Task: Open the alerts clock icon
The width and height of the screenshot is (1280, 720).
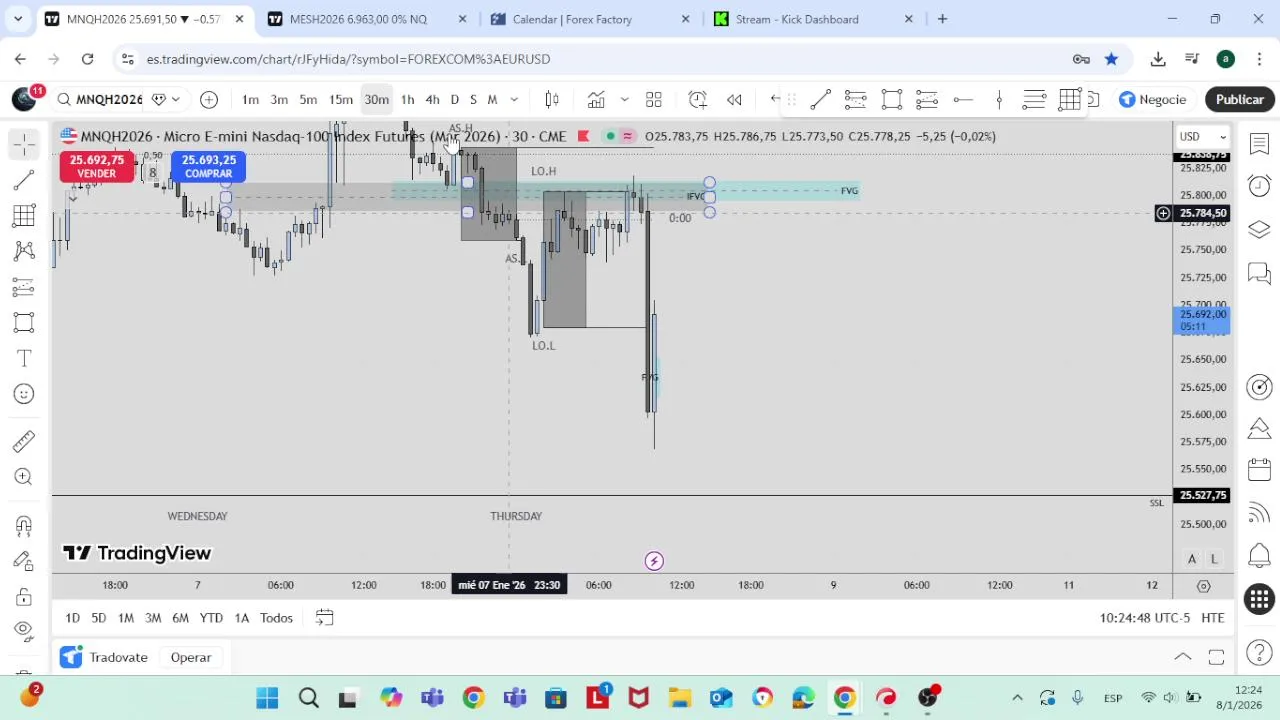Action: click(1259, 186)
